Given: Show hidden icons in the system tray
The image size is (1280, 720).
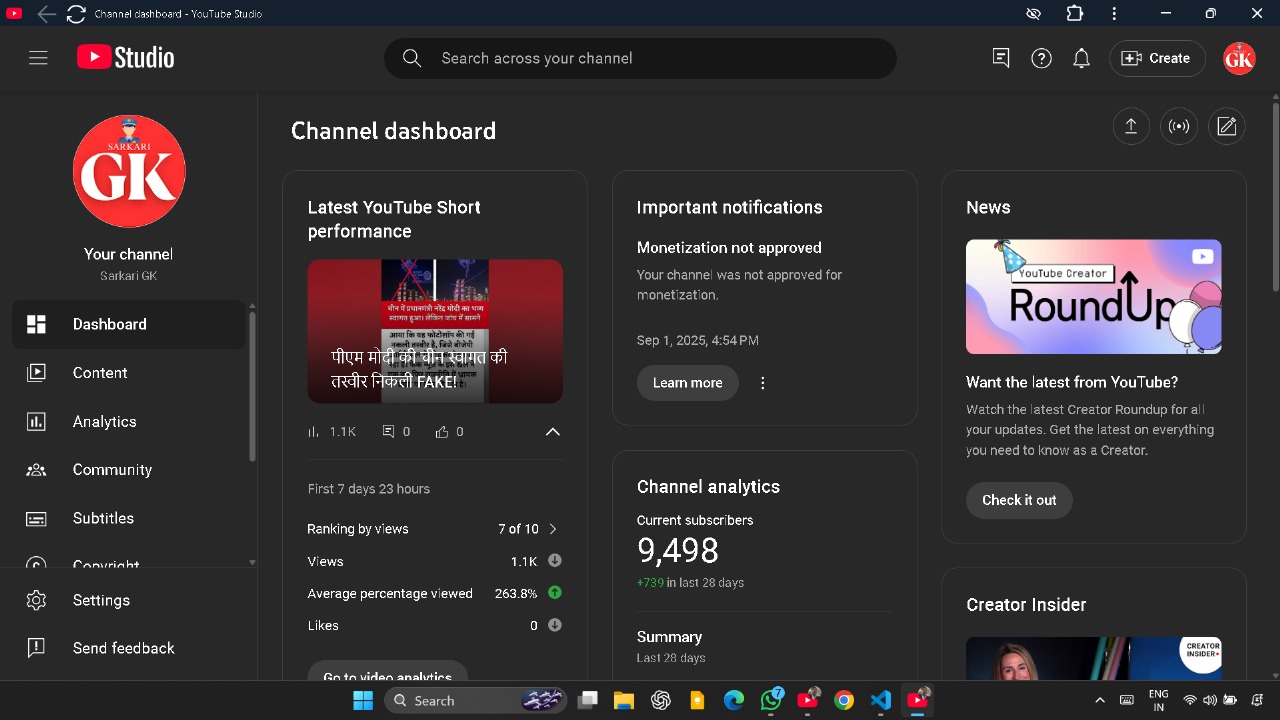Looking at the screenshot, I should pyautogui.click(x=1100, y=700).
